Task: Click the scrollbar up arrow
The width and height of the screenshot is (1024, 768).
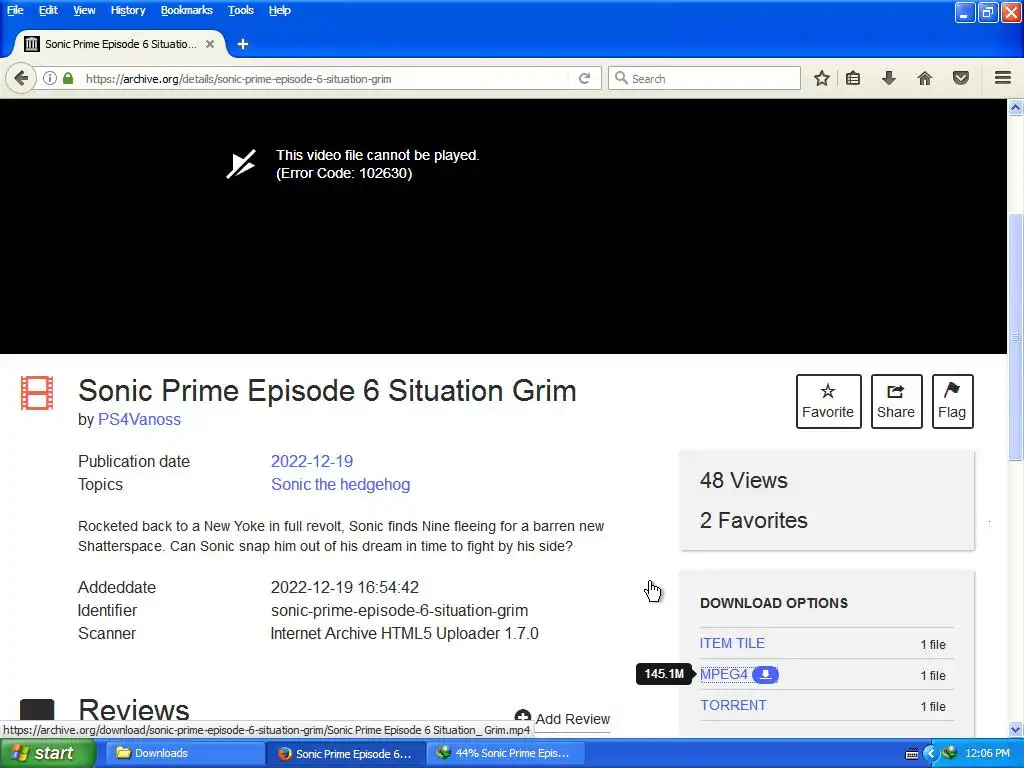Action: pos(1016,107)
